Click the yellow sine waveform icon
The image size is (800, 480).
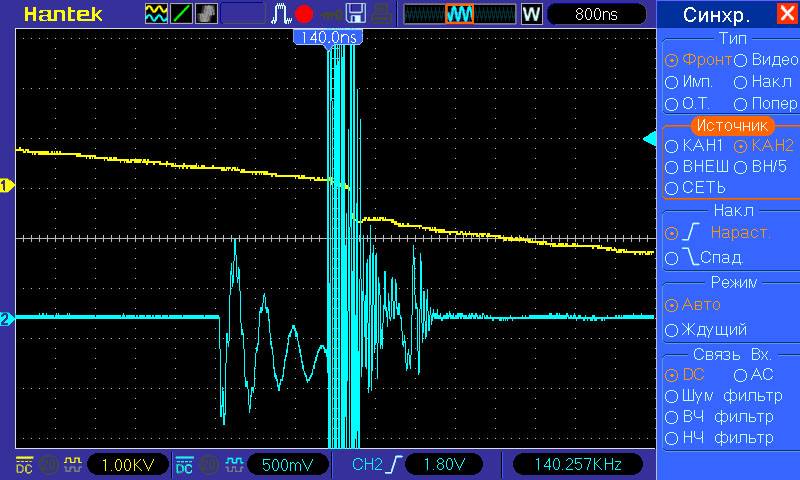pyautogui.click(x=156, y=14)
